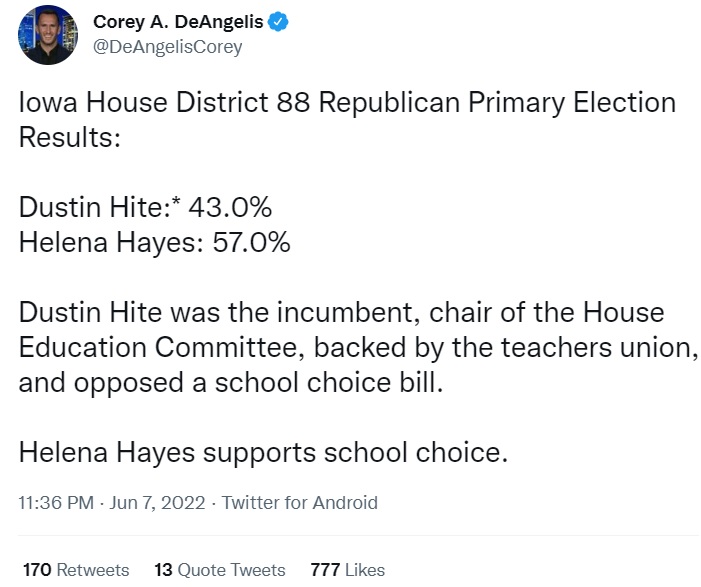Click the Likes count number 777
The width and height of the screenshot is (701, 587).
point(325,570)
